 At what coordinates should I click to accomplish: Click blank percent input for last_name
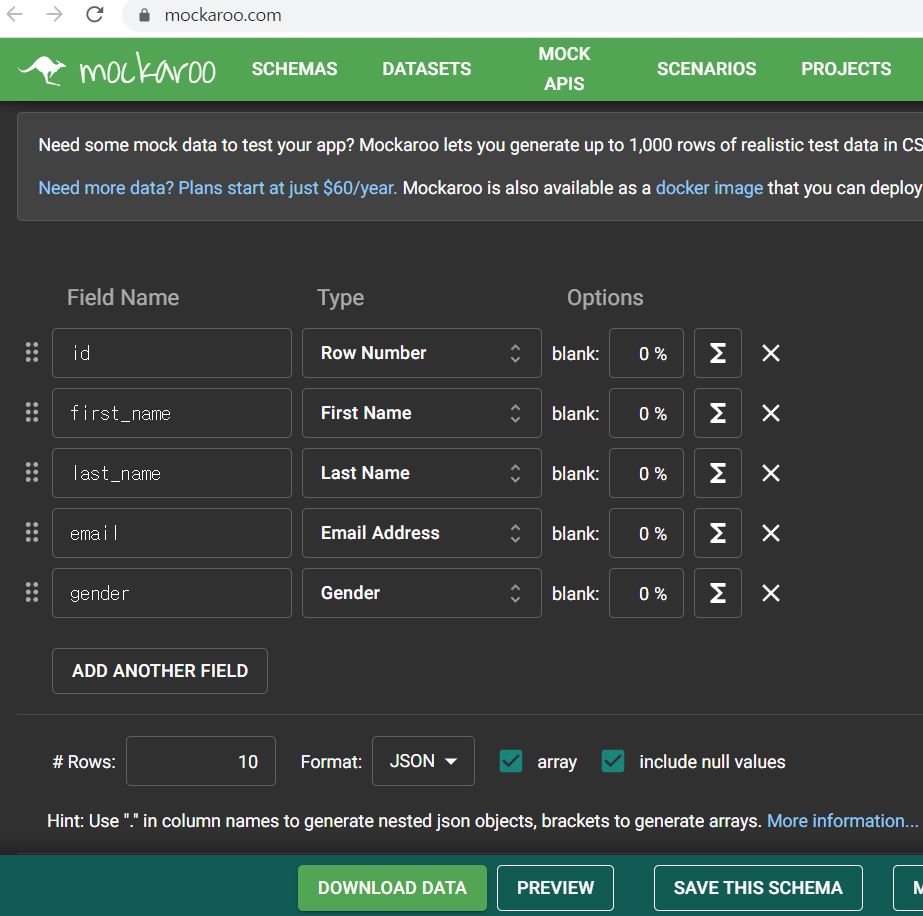646,473
